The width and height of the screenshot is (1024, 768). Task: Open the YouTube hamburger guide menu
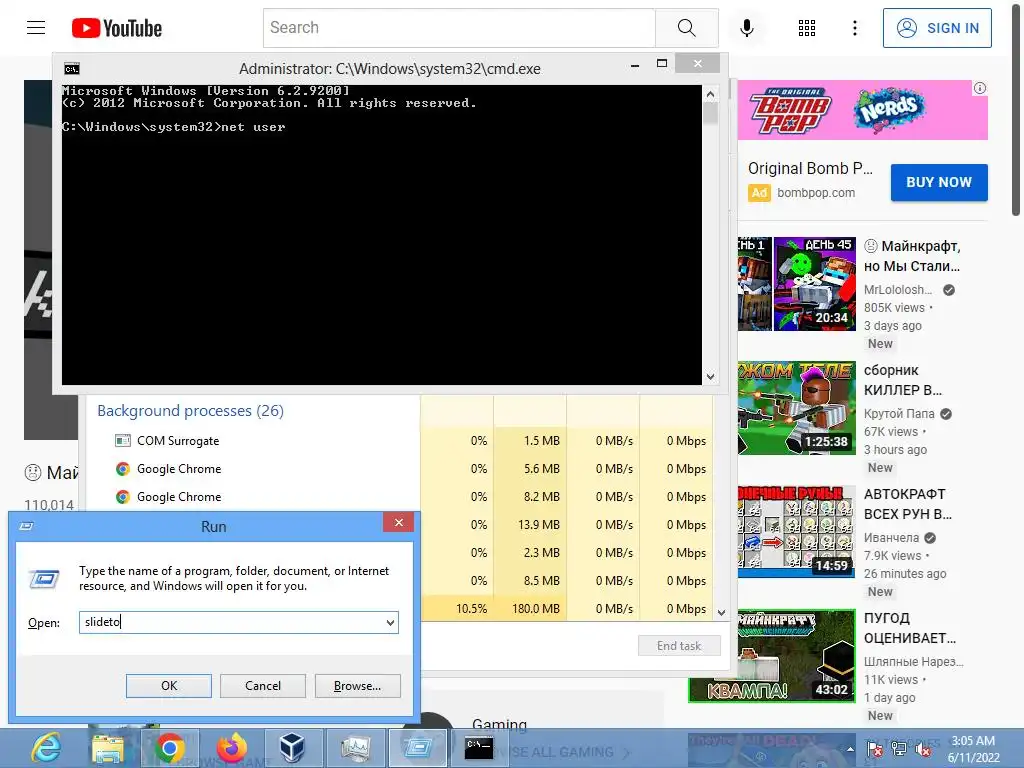tap(36, 27)
